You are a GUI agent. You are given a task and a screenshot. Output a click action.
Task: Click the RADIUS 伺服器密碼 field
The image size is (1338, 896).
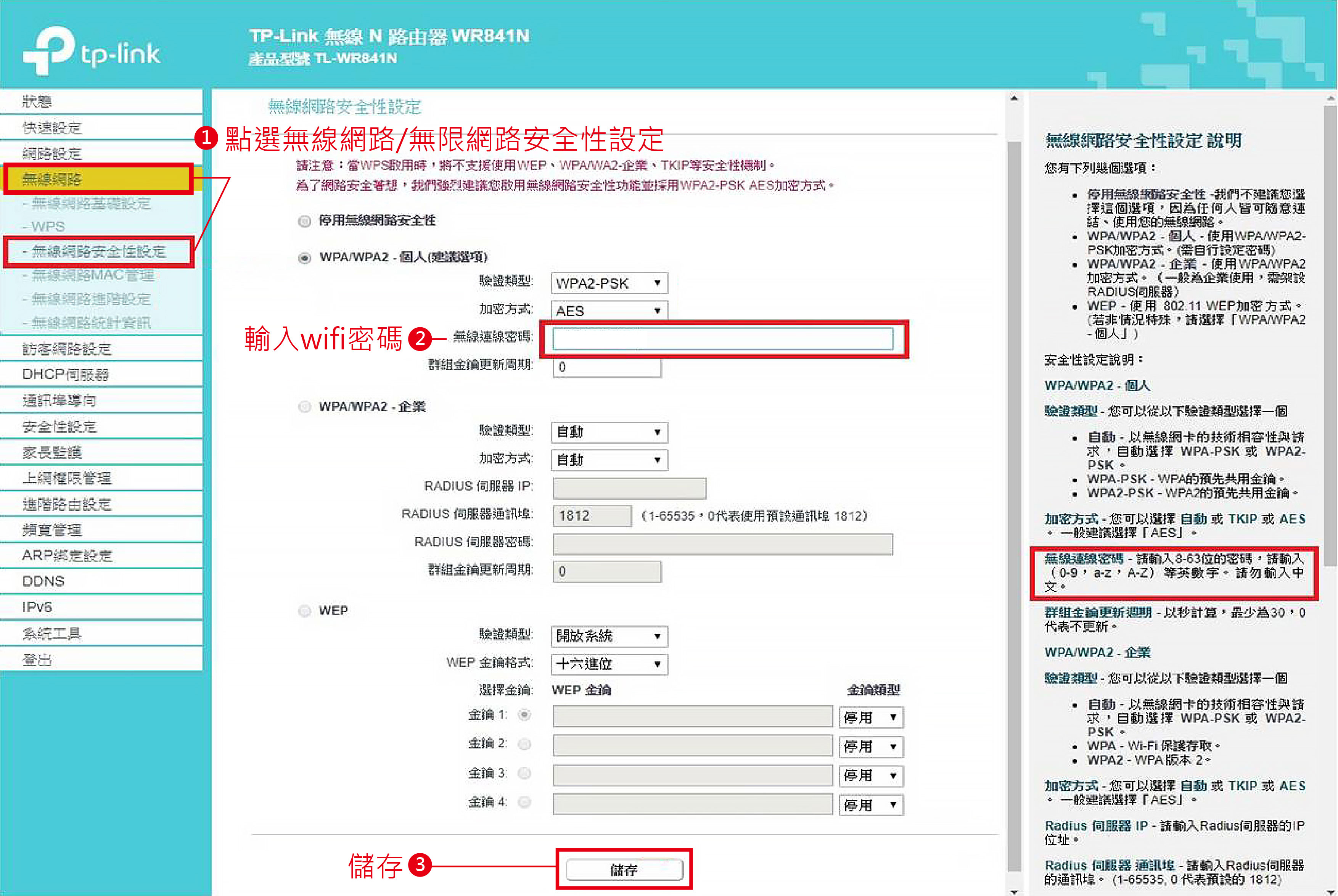click(723, 544)
